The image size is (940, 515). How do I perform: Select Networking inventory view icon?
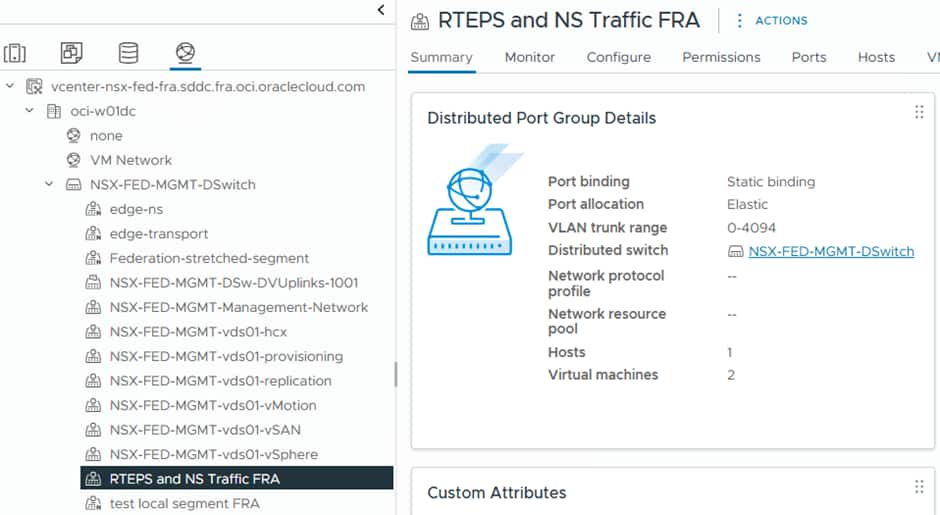pos(185,53)
